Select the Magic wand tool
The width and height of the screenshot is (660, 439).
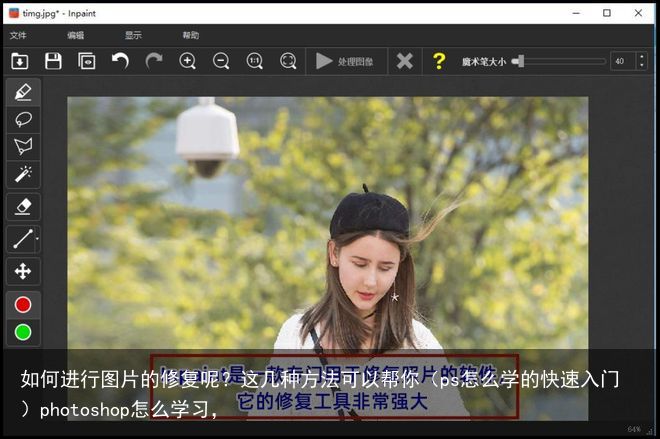pos(23,174)
